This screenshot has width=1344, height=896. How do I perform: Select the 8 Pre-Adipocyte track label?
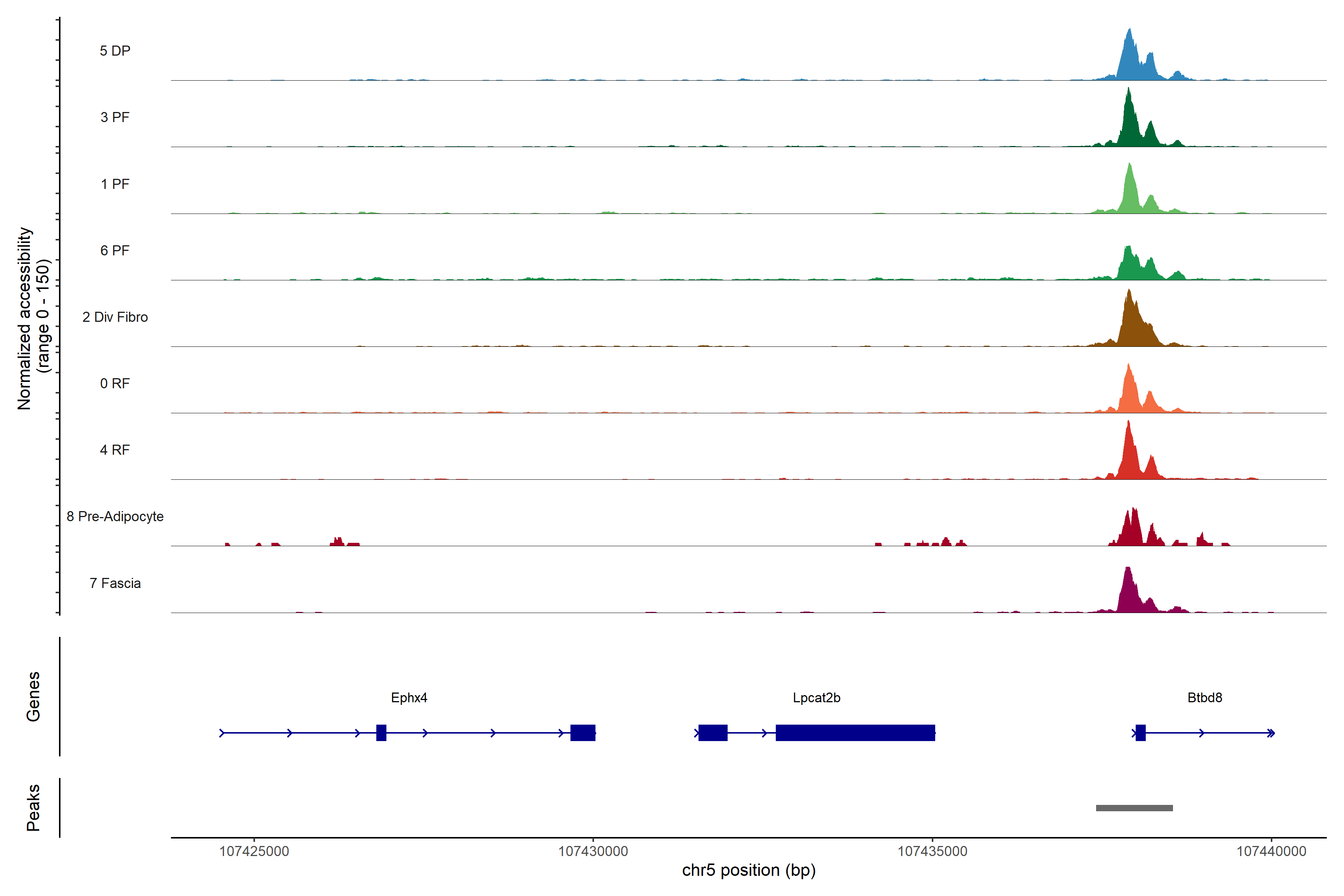[115, 517]
